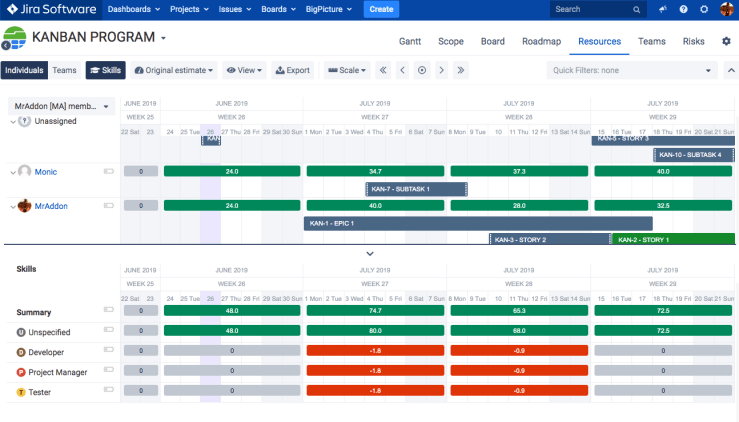Skip to timeline start with double-left arrows
This screenshot has width=739, height=422.
[383, 70]
